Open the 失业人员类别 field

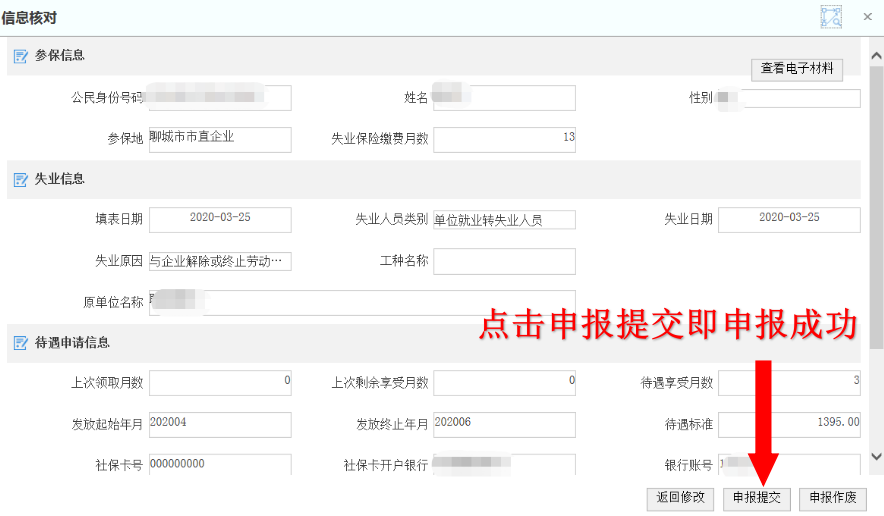click(x=504, y=220)
